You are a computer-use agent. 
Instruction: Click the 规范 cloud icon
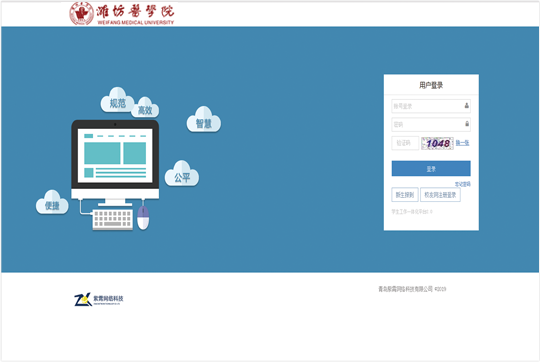pos(117,101)
